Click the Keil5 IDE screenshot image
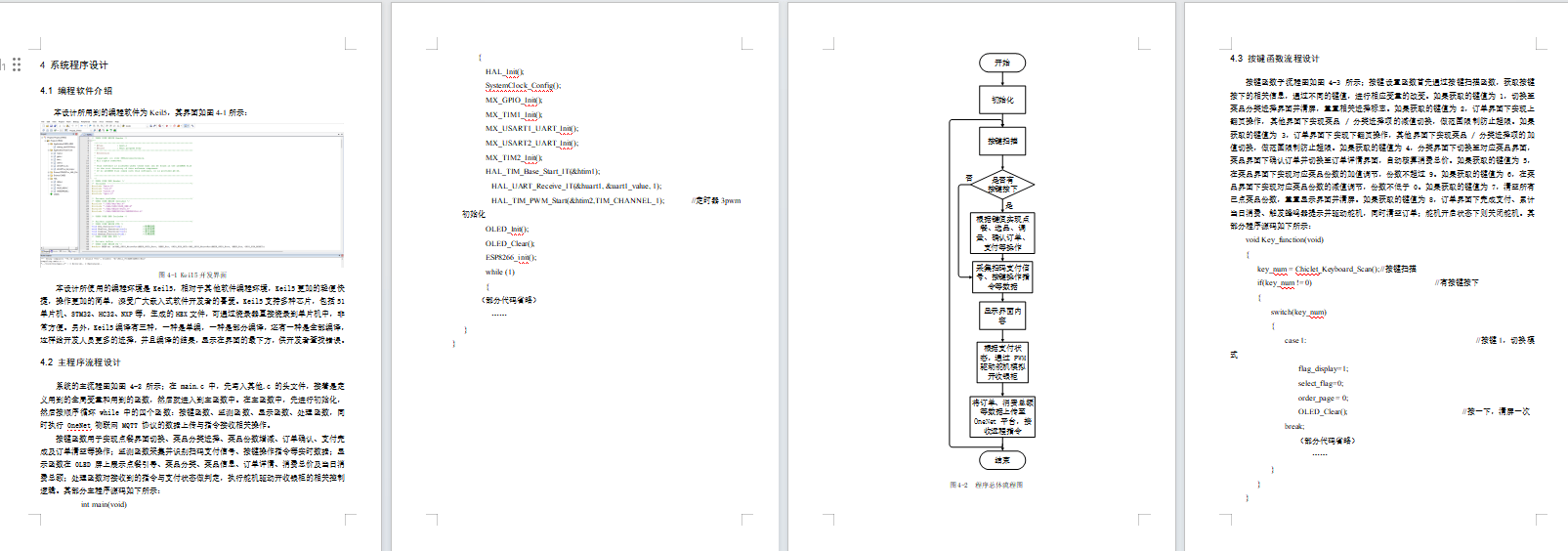Screen dimensions: 1568x551 (x=191, y=194)
